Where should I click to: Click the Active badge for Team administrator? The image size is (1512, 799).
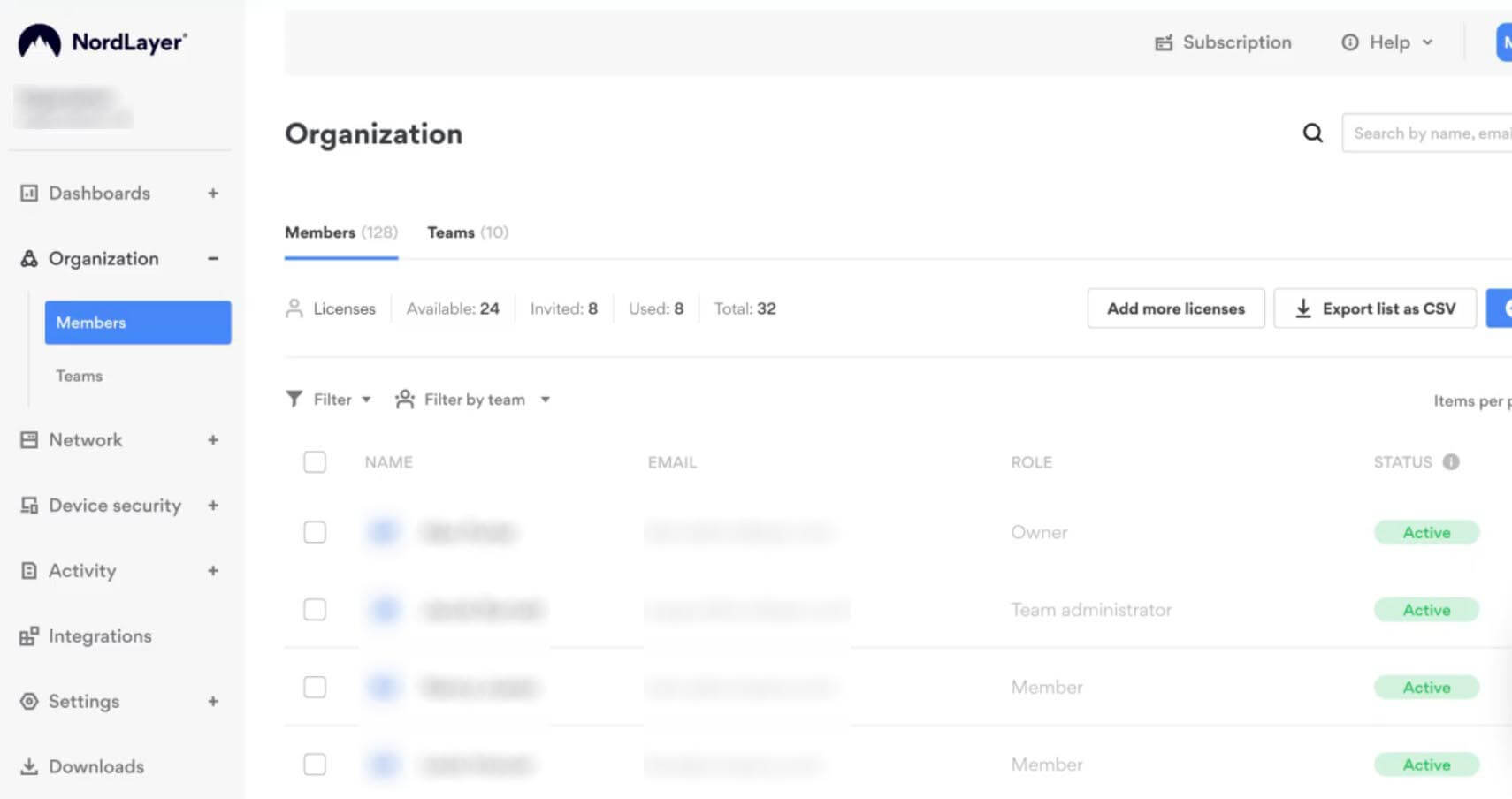coord(1426,610)
